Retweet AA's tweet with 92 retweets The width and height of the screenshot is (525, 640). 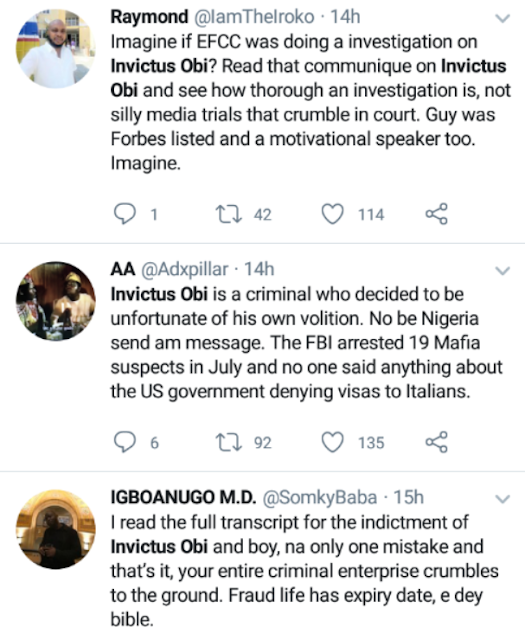pyautogui.click(x=229, y=442)
